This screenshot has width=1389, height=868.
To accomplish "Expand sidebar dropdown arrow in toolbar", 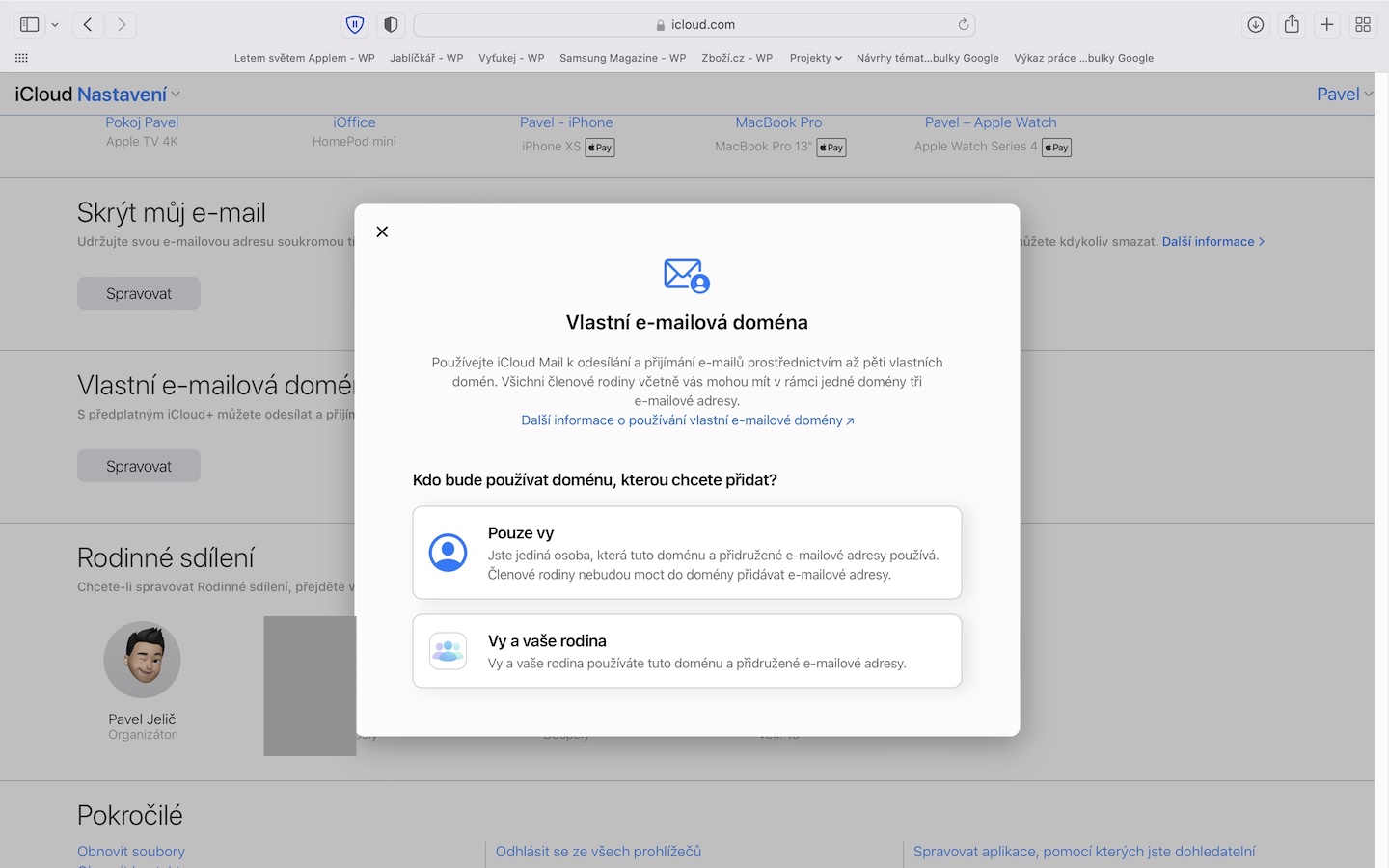I will [x=55, y=25].
